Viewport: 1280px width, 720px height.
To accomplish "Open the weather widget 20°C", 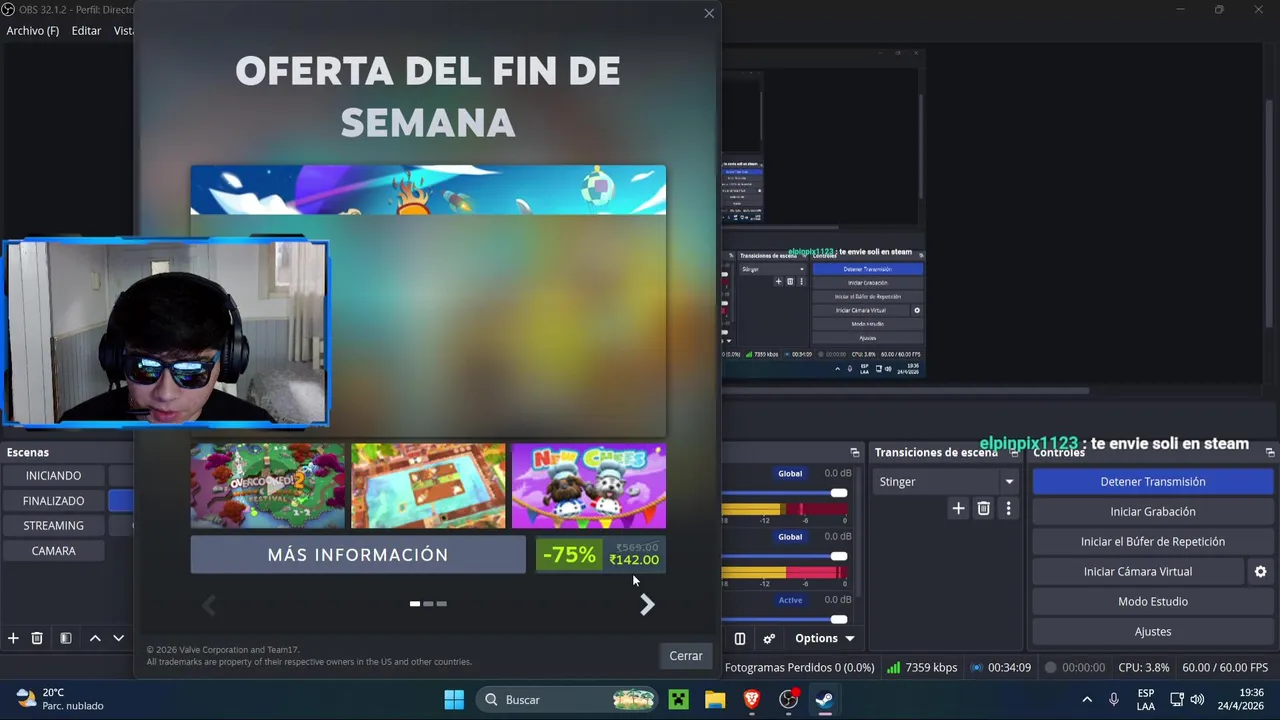I will [60, 699].
